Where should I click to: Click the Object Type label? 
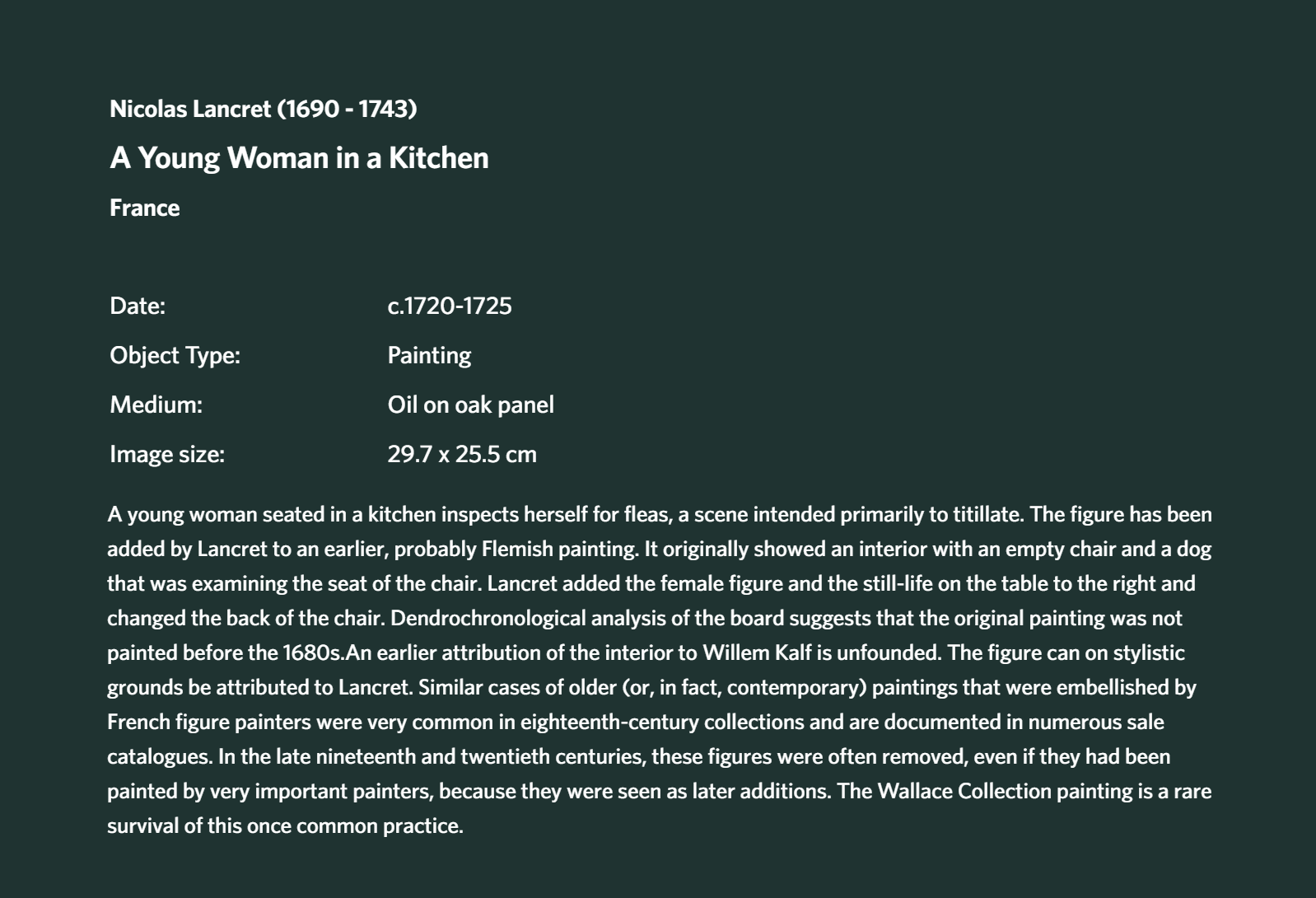175,355
